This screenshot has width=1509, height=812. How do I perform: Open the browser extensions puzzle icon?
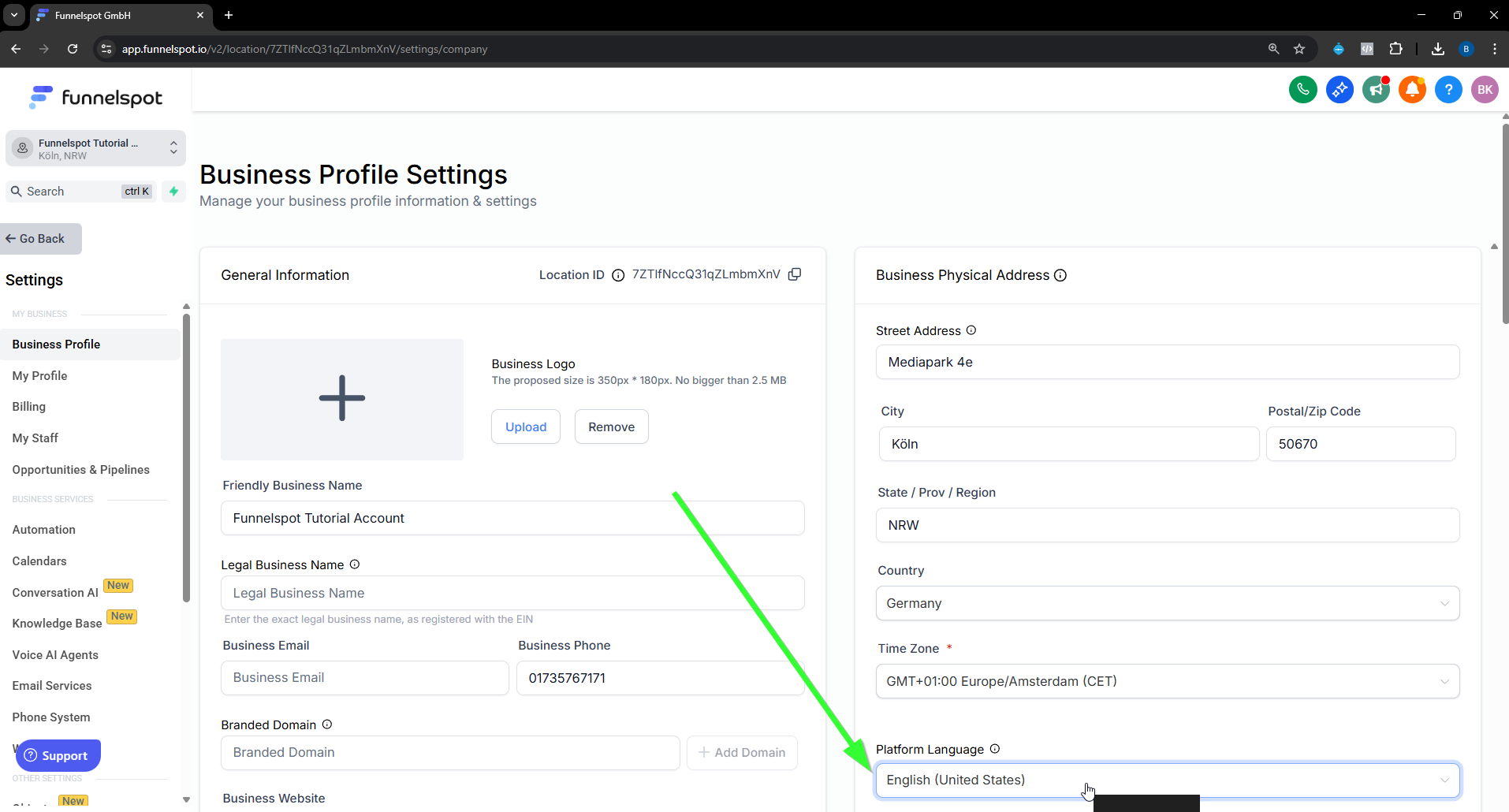[1395, 49]
